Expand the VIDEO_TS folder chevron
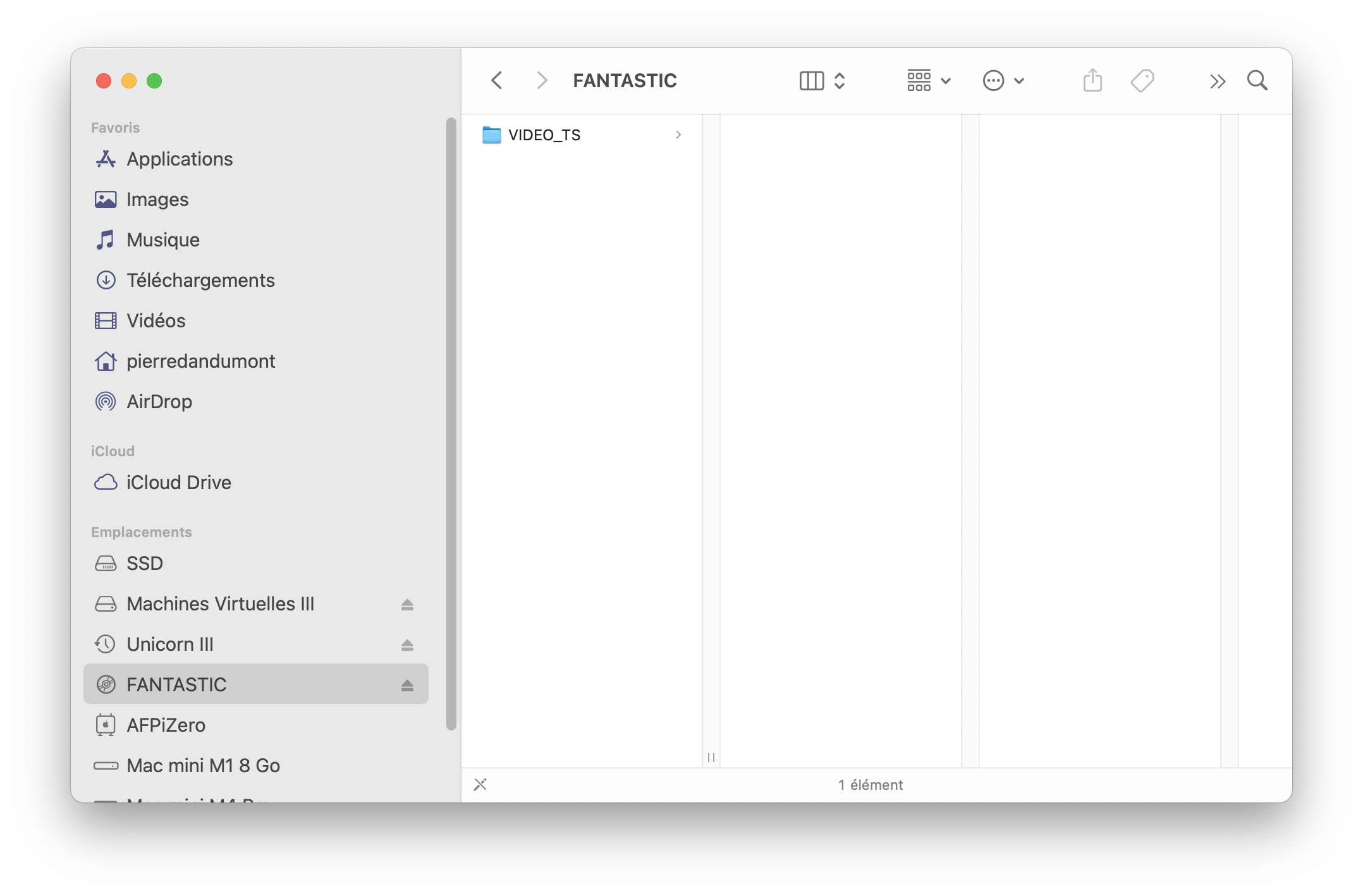 click(x=678, y=135)
